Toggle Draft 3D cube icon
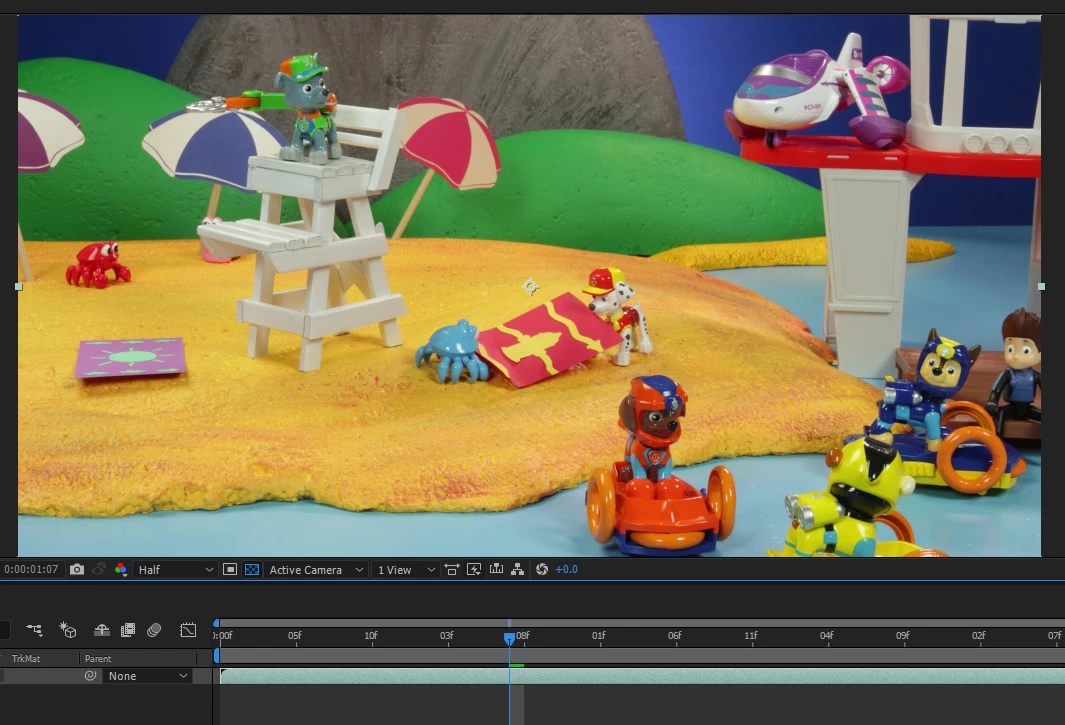This screenshot has width=1065, height=725. point(68,630)
